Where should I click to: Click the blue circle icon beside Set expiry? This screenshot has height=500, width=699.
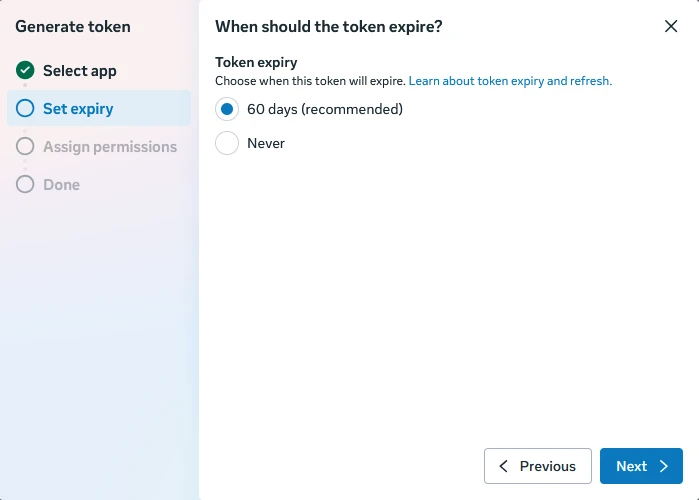coord(25,108)
